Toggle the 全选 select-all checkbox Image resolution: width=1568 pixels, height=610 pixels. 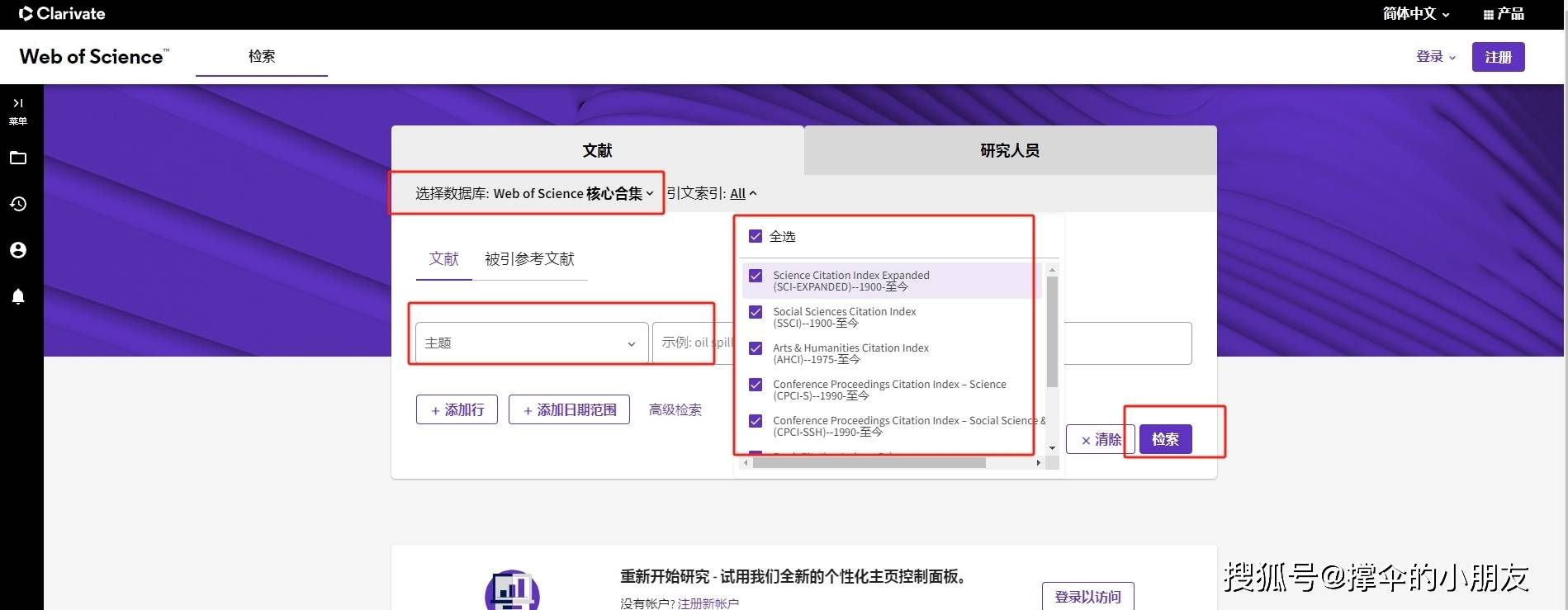pos(755,236)
